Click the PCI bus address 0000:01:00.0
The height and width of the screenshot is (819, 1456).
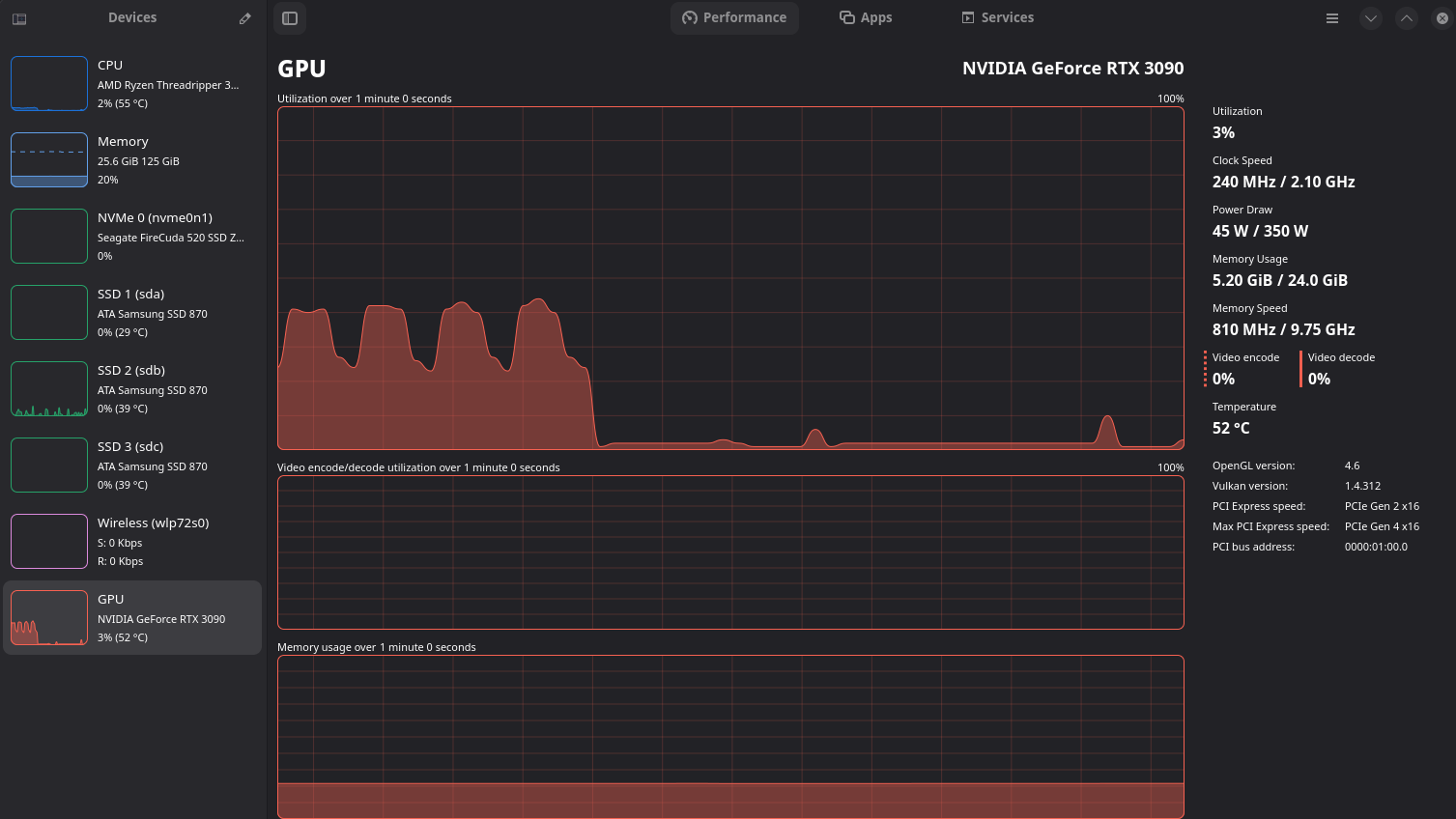(1376, 547)
